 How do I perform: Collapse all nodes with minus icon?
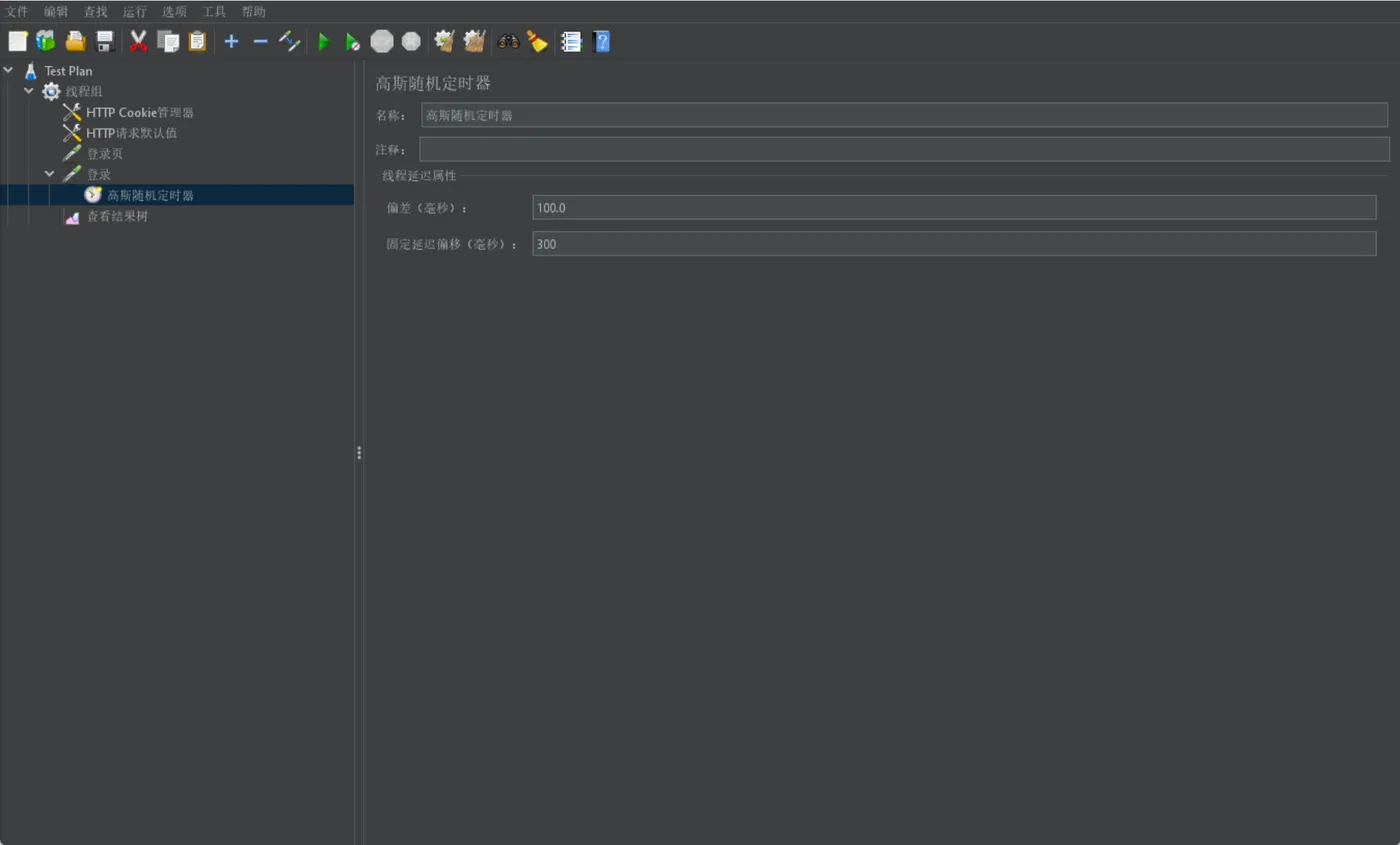pyautogui.click(x=260, y=41)
